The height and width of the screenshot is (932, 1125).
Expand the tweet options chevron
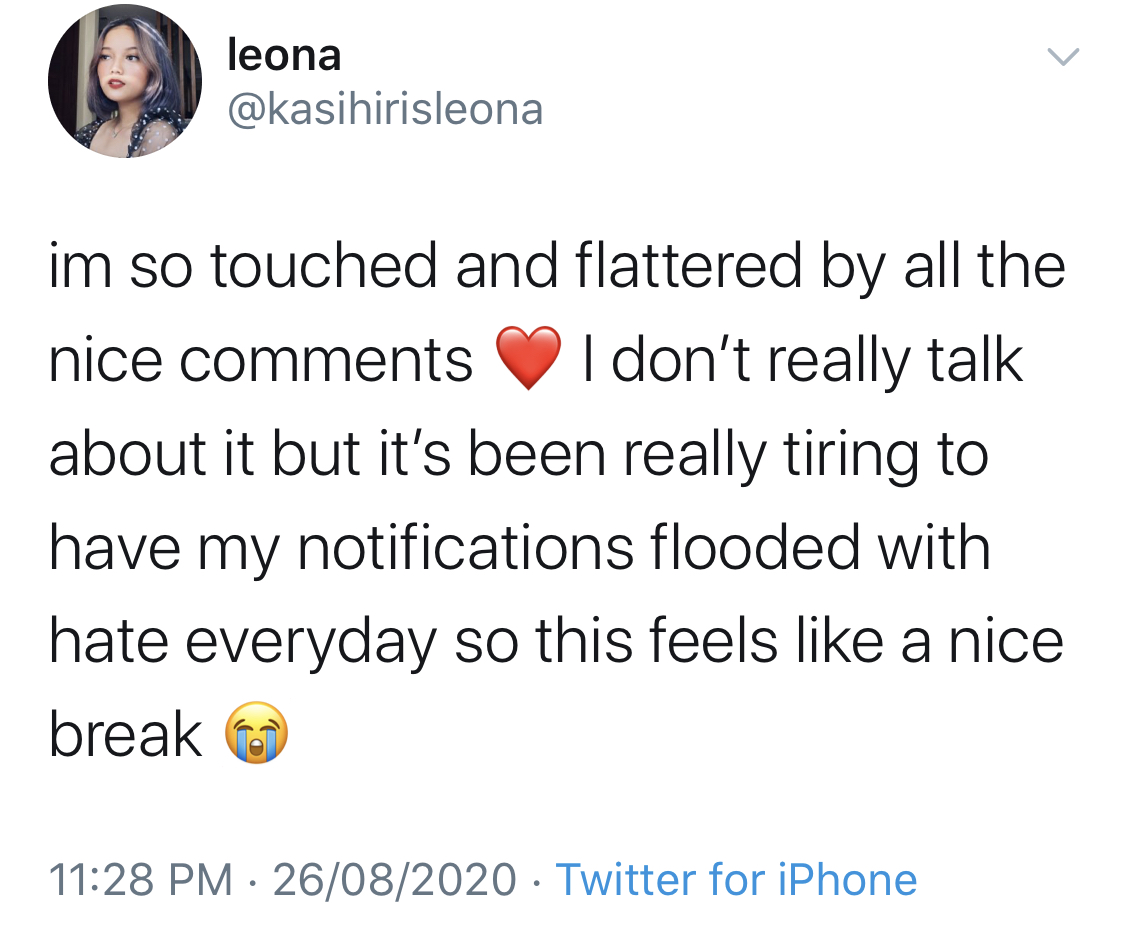click(x=1063, y=57)
